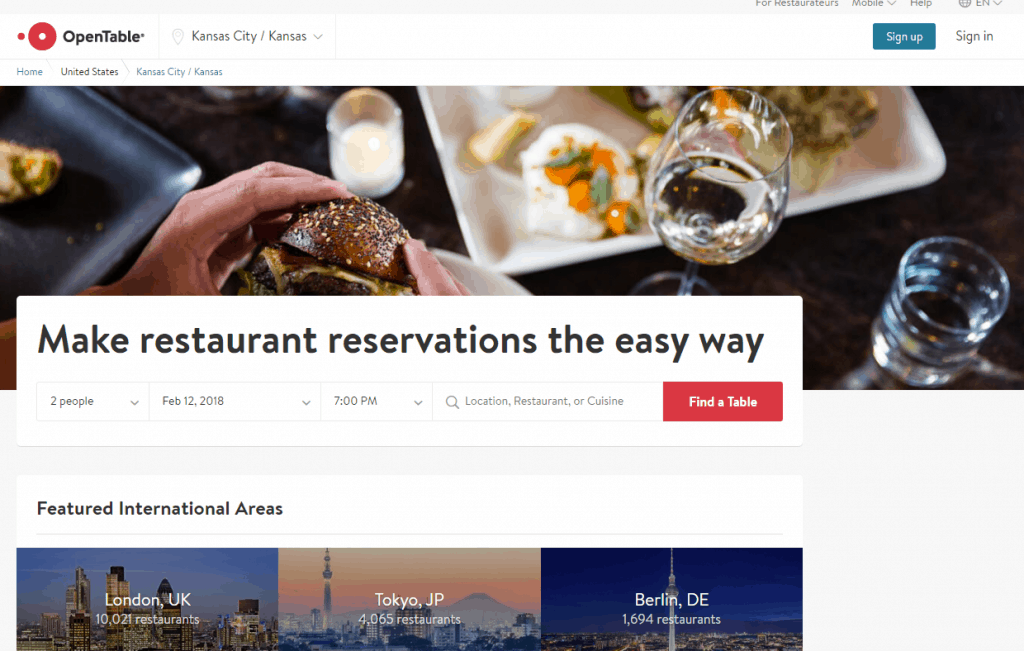
Task: Expand the Mobile menu at top
Action: tap(874, 3)
